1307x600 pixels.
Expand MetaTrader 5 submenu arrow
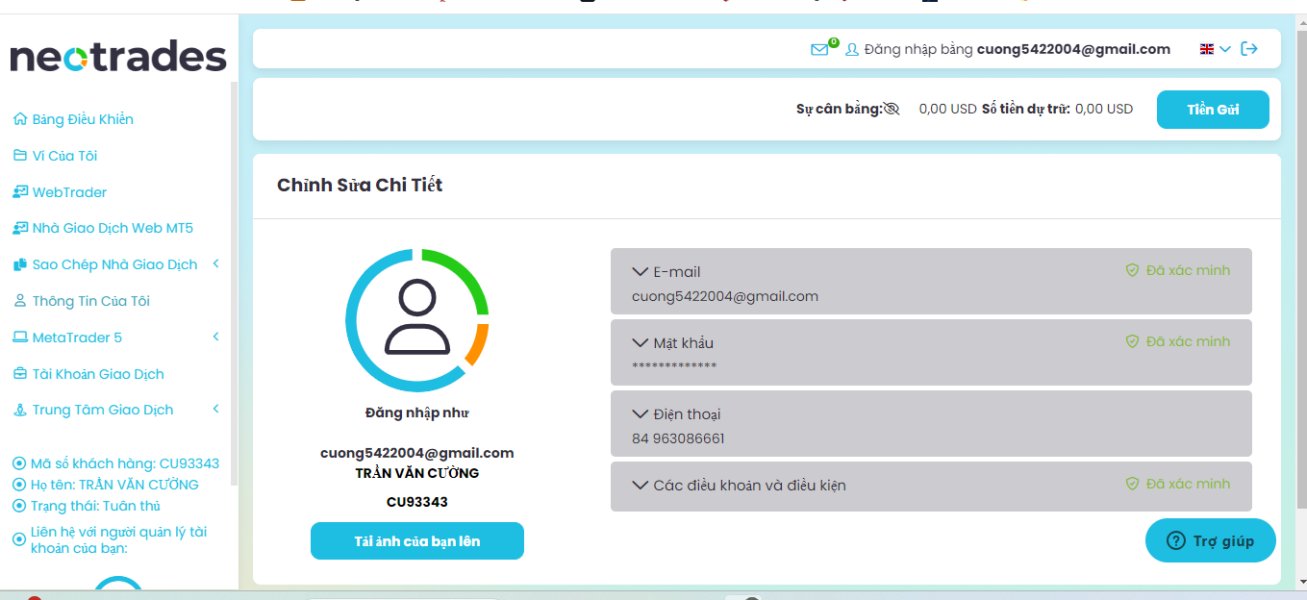[x=216, y=337]
